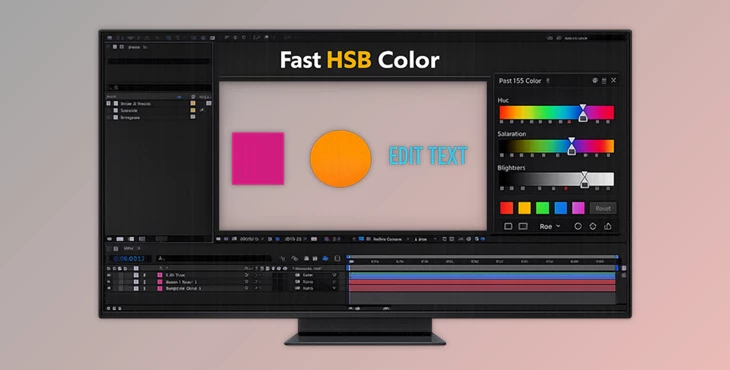Viewport: 730px width, 370px height.
Task: Adjust the Brightness grayscale slider handle
Action: coord(584,180)
